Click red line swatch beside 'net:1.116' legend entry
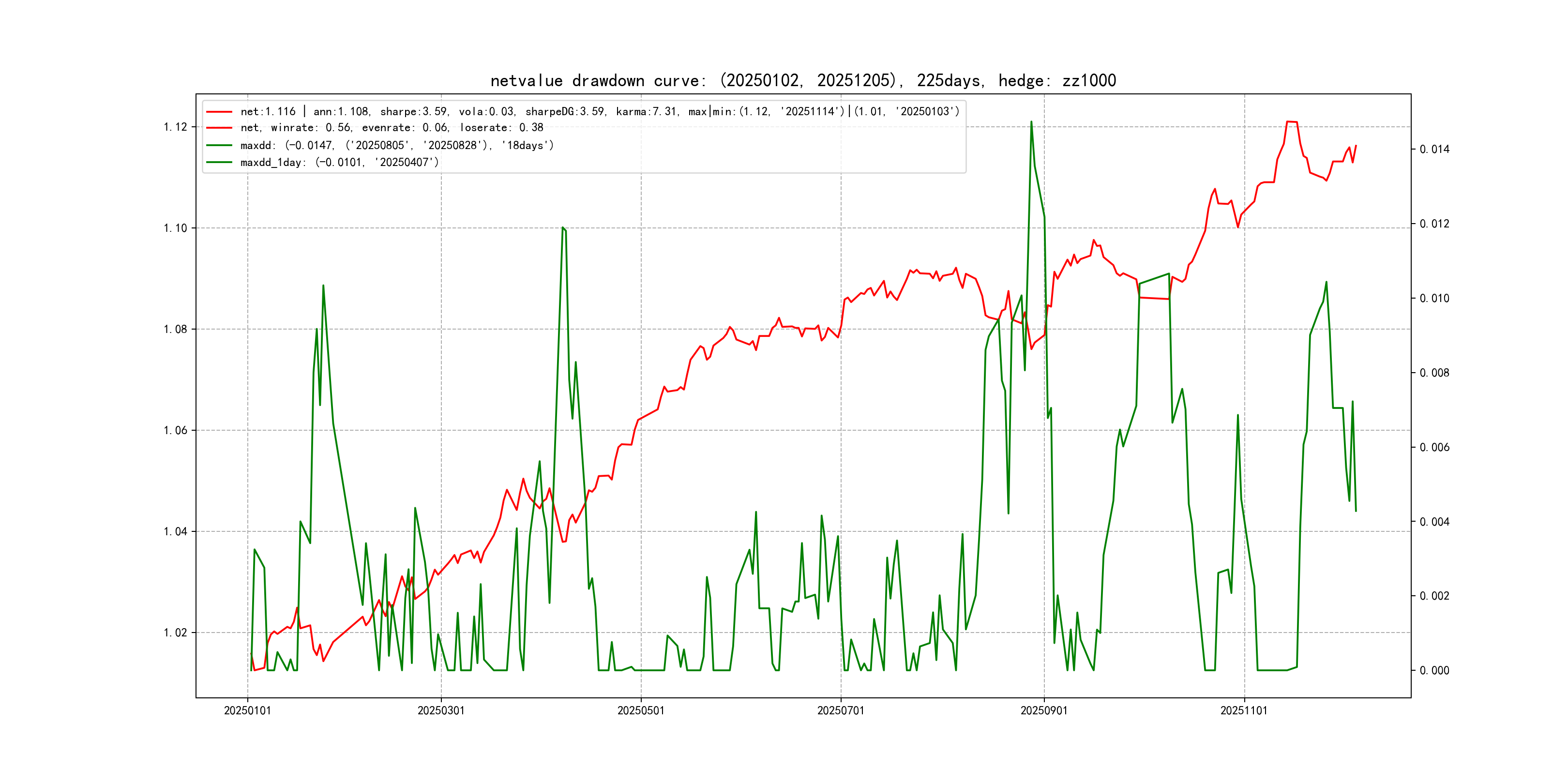 point(219,112)
